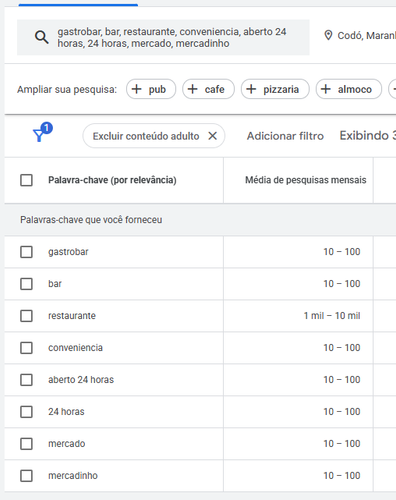Click the gastrobar keyword text
The height and width of the screenshot is (500, 396).
(68, 252)
